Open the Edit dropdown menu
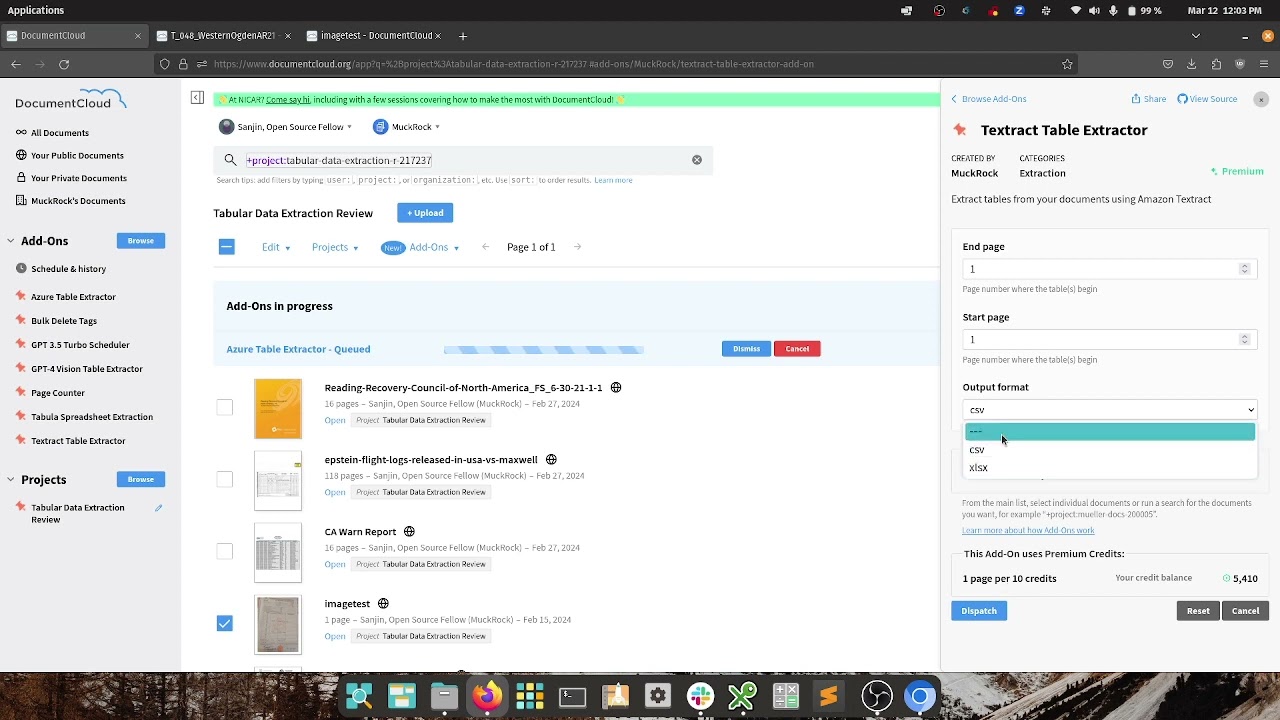Viewport: 1280px width, 720px height. 276,247
